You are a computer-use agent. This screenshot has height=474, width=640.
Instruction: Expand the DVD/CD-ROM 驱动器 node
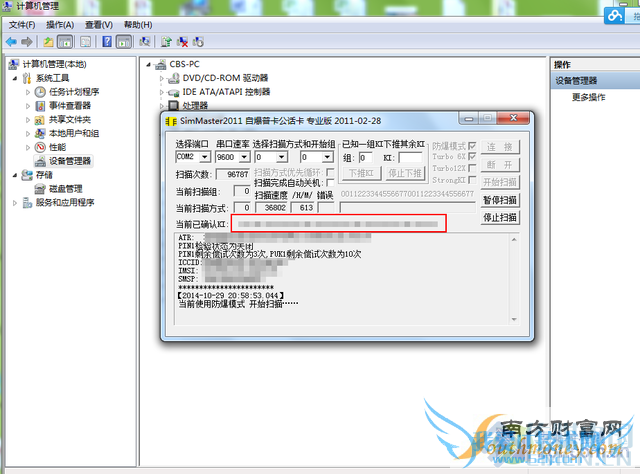(x=162, y=78)
